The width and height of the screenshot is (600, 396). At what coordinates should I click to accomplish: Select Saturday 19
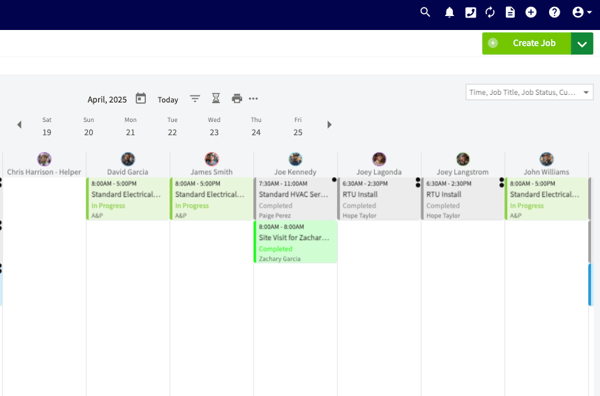tap(47, 127)
